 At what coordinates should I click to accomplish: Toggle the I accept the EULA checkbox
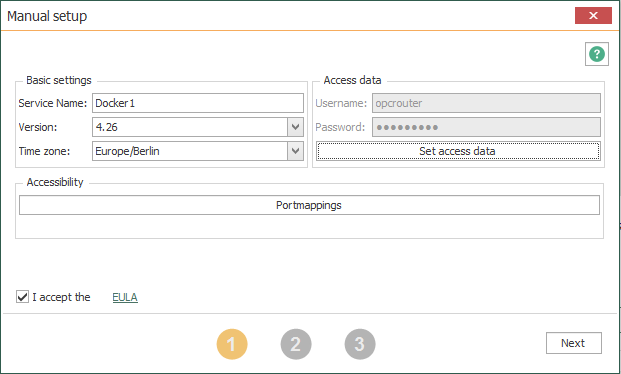22,297
